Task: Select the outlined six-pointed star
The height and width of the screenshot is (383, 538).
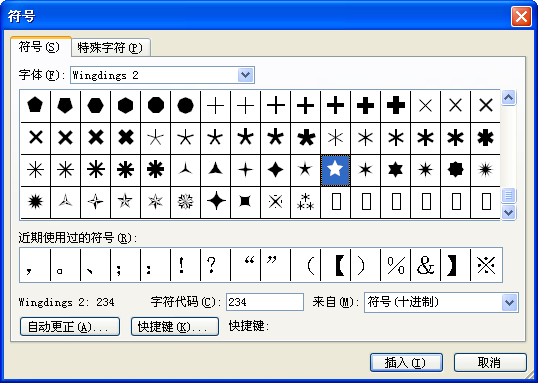Action: 155,201
